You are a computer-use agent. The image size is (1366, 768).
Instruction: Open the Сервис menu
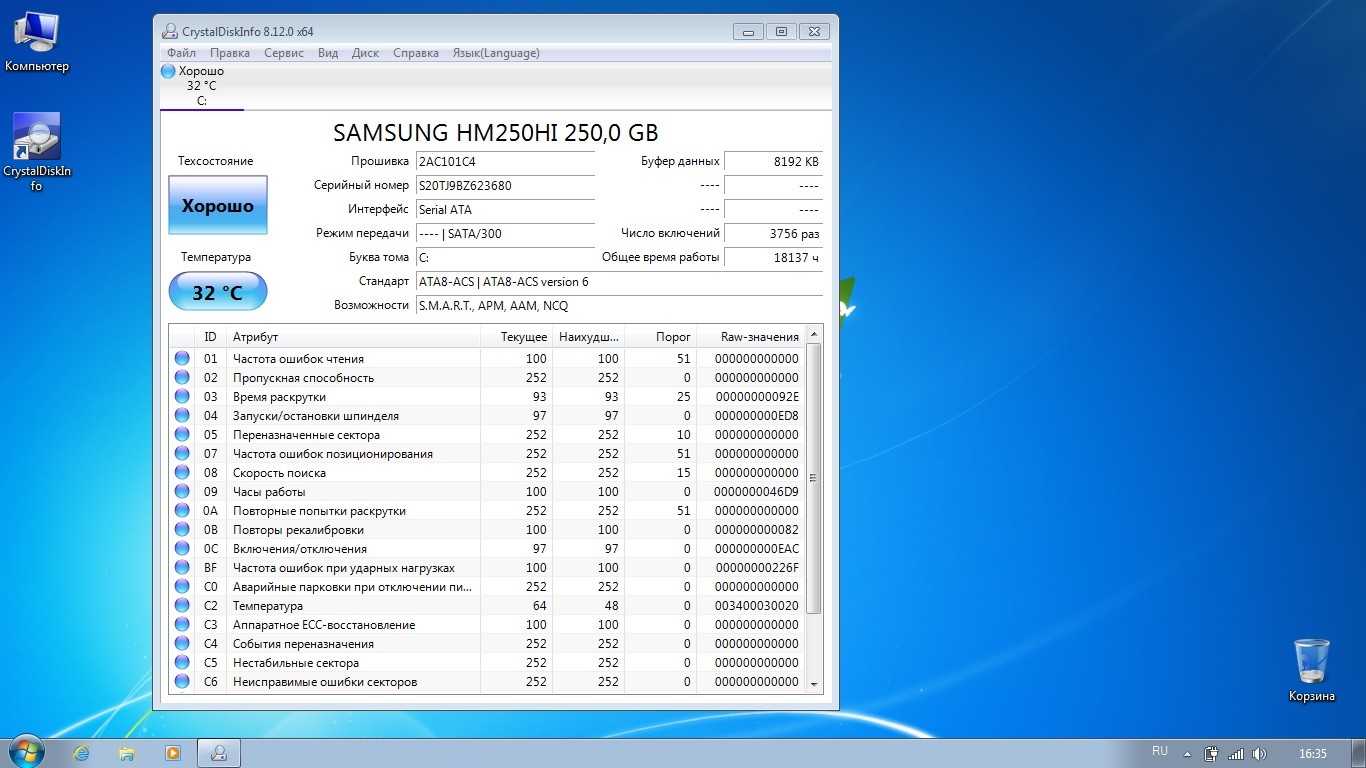(284, 53)
